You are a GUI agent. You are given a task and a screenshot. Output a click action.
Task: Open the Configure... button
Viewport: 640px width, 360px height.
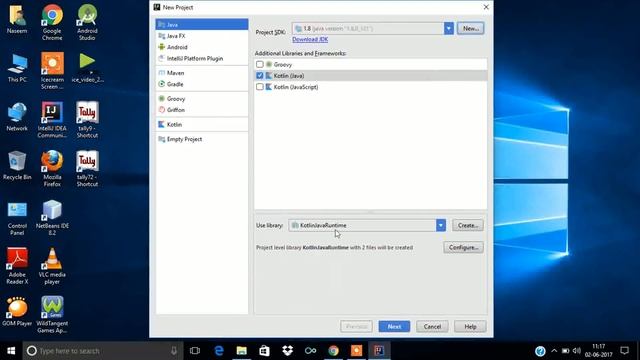pos(463,247)
